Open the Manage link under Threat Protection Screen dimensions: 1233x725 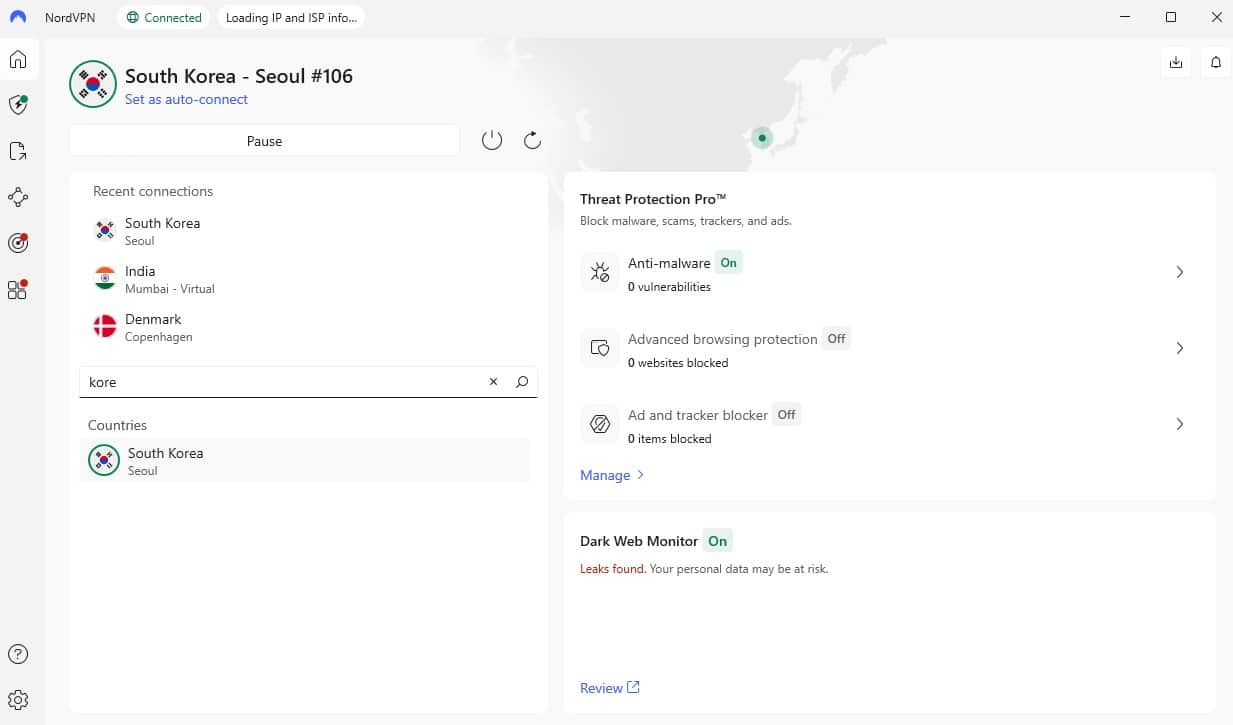click(611, 475)
